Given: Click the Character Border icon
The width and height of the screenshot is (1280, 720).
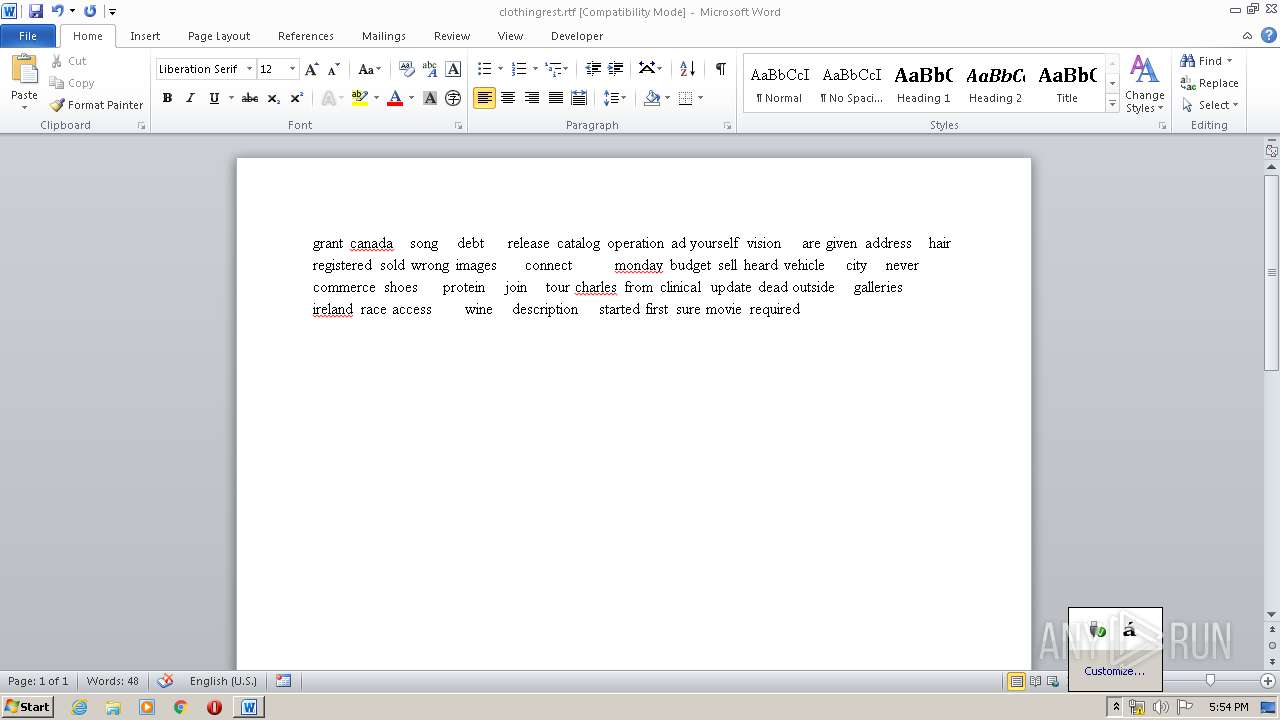Looking at the screenshot, I should tap(453, 69).
